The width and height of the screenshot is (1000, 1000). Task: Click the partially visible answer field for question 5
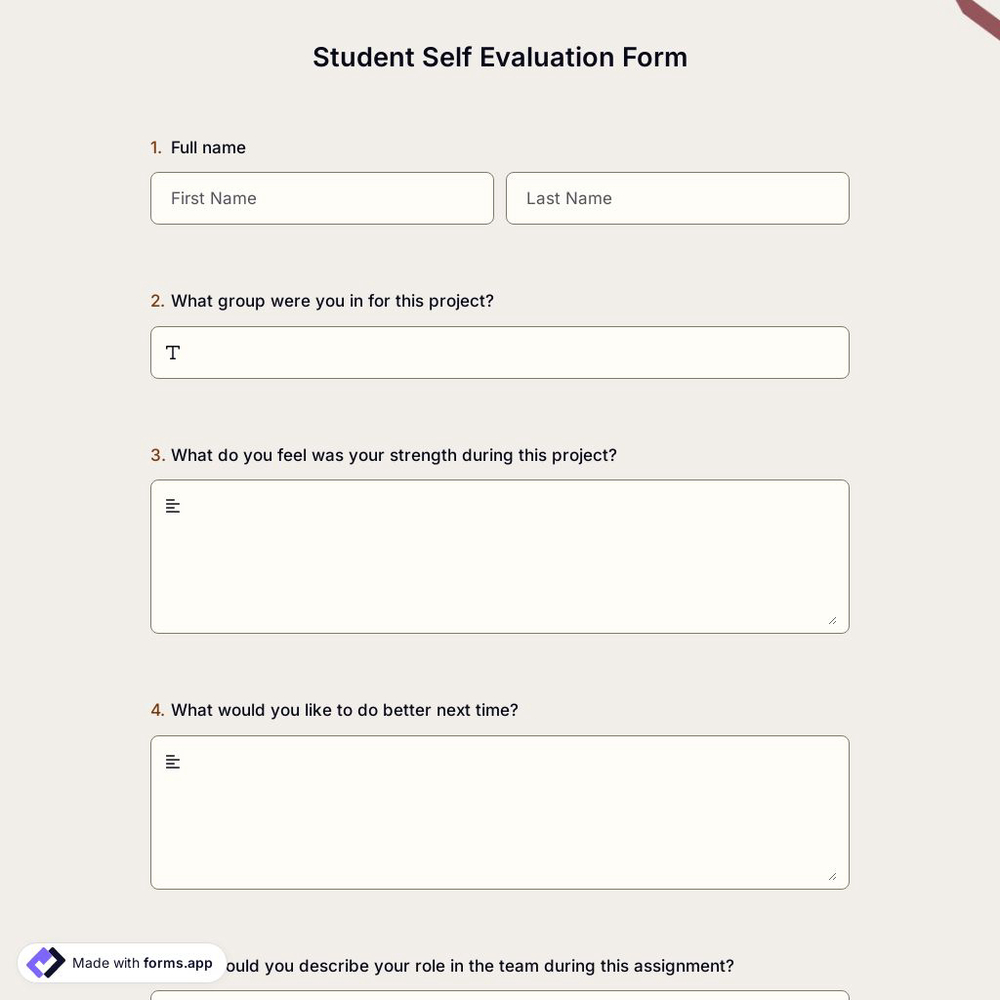(x=500, y=996)
